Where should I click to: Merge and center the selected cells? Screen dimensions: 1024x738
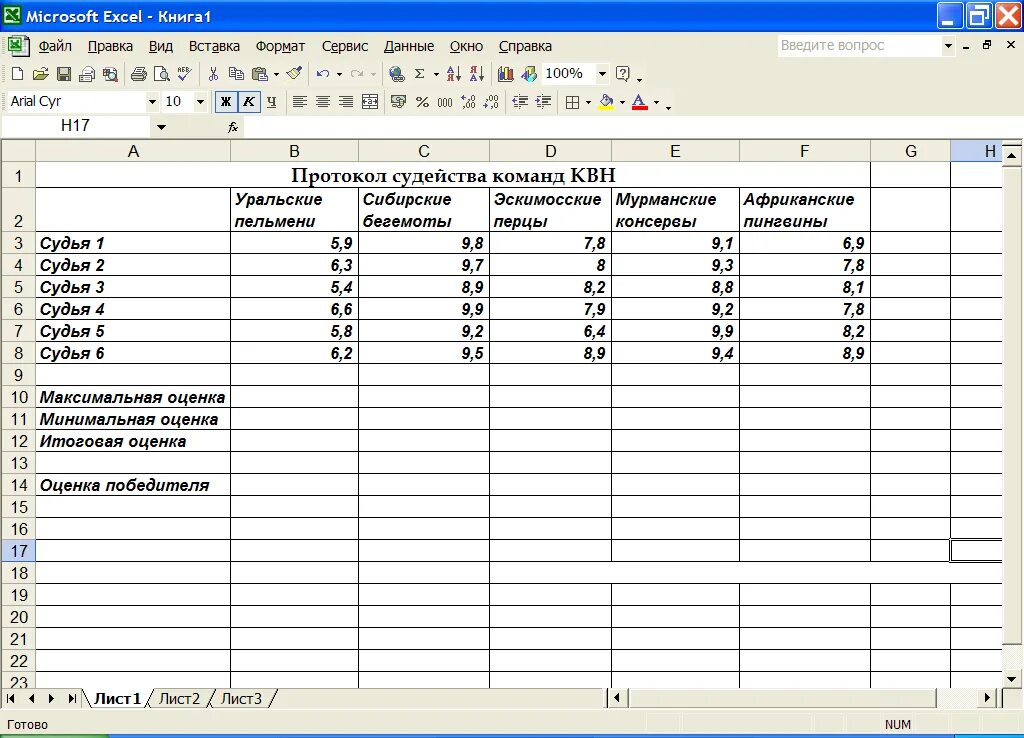[370, 102]
